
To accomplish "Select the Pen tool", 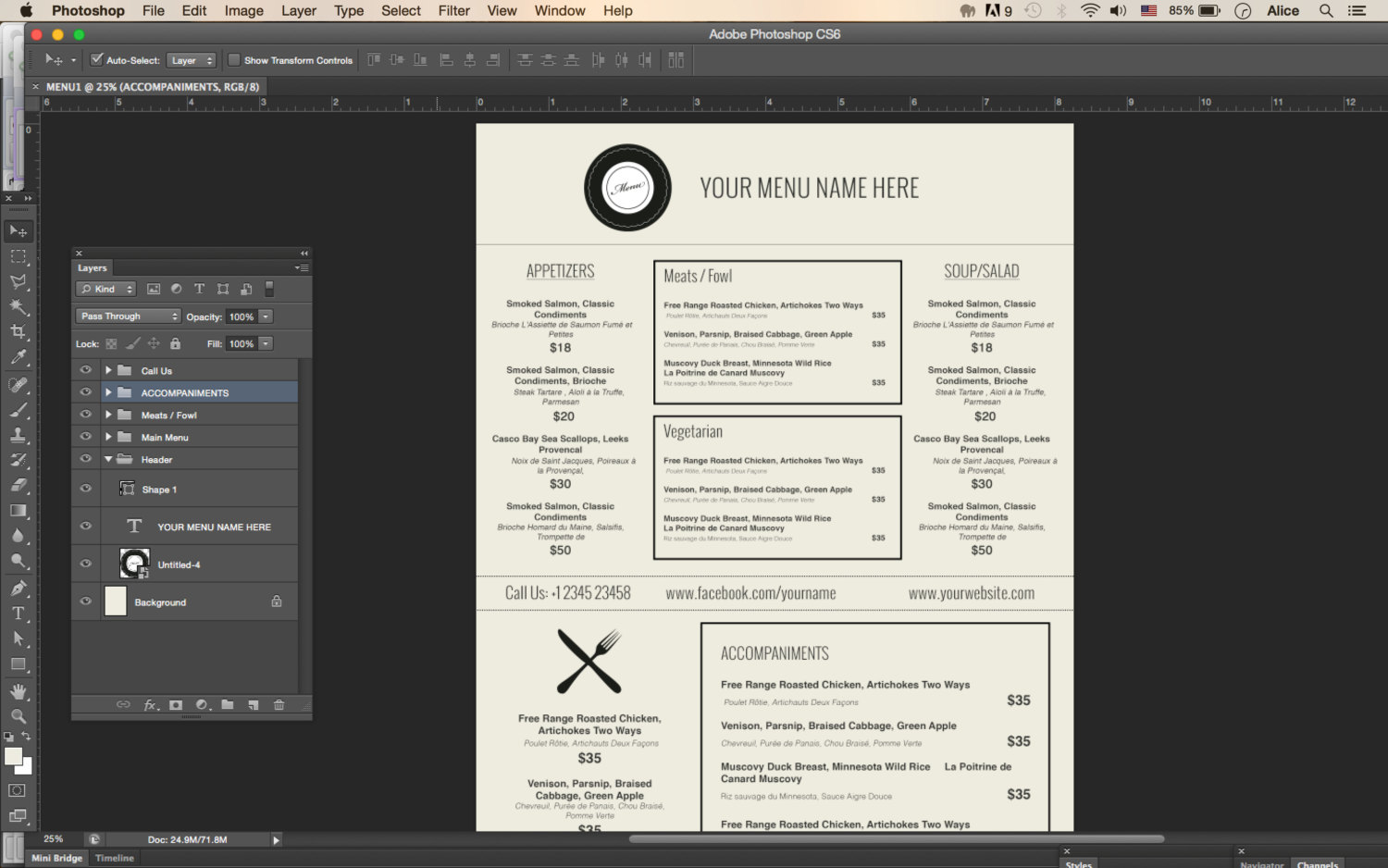I will tap(18, 588).
